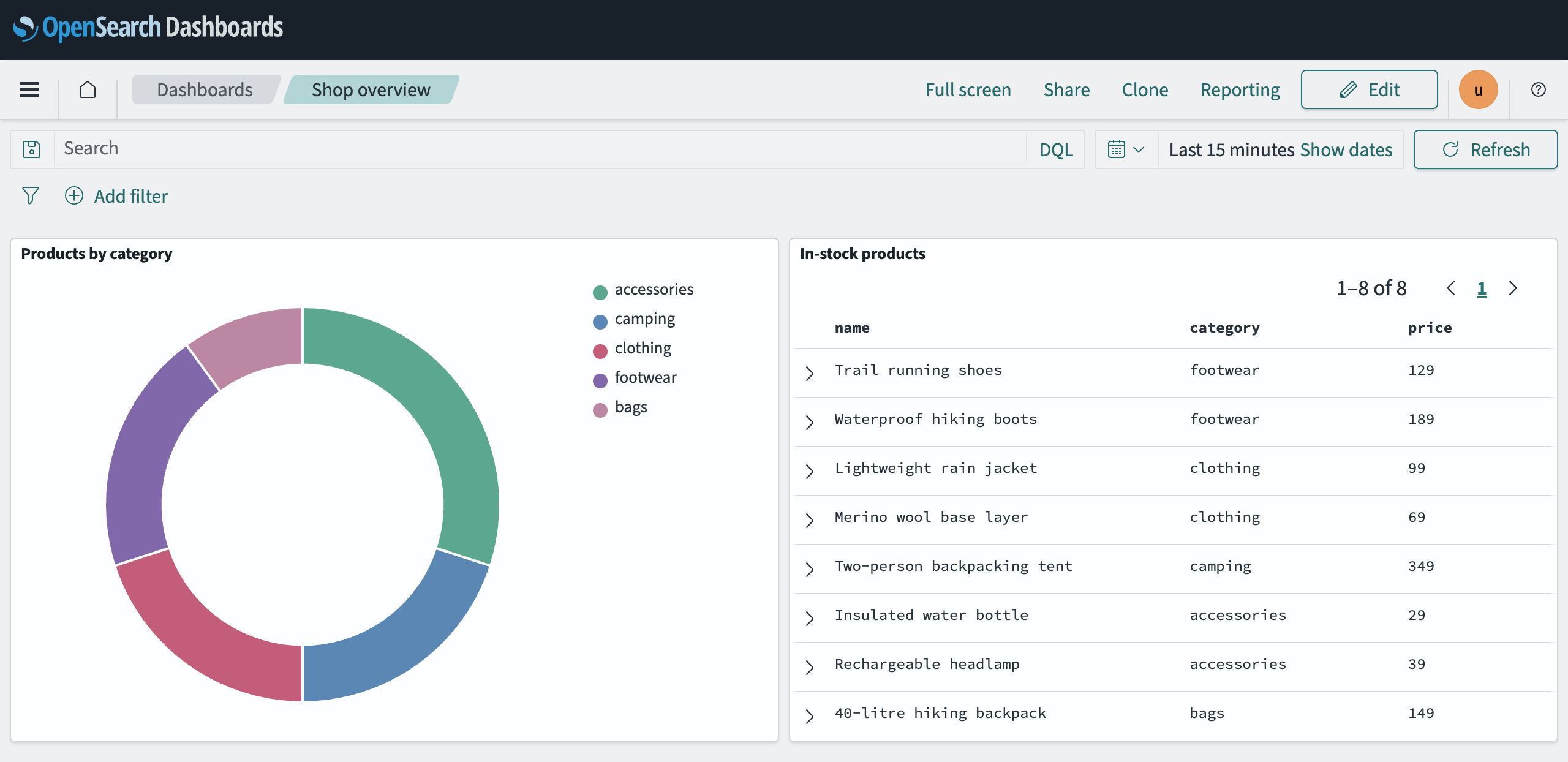
Task: Go to home via house icon
Action: 88,89
